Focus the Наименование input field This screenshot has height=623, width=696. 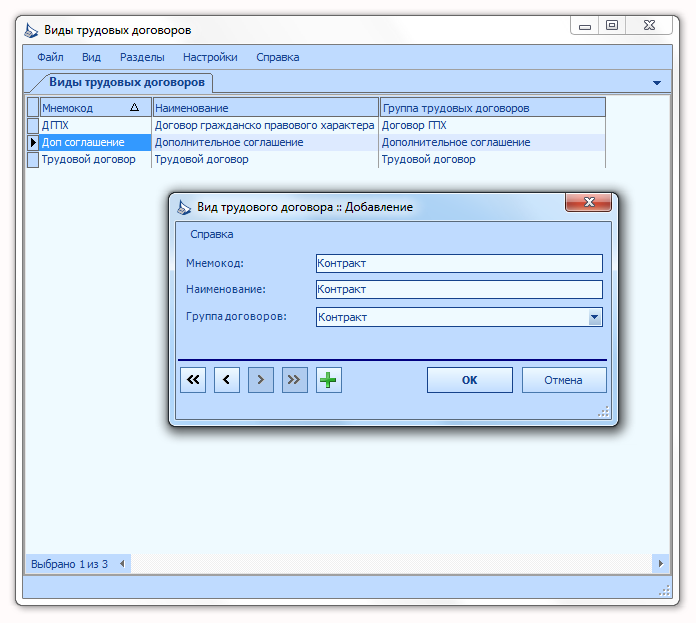click(x=459, y=289)
